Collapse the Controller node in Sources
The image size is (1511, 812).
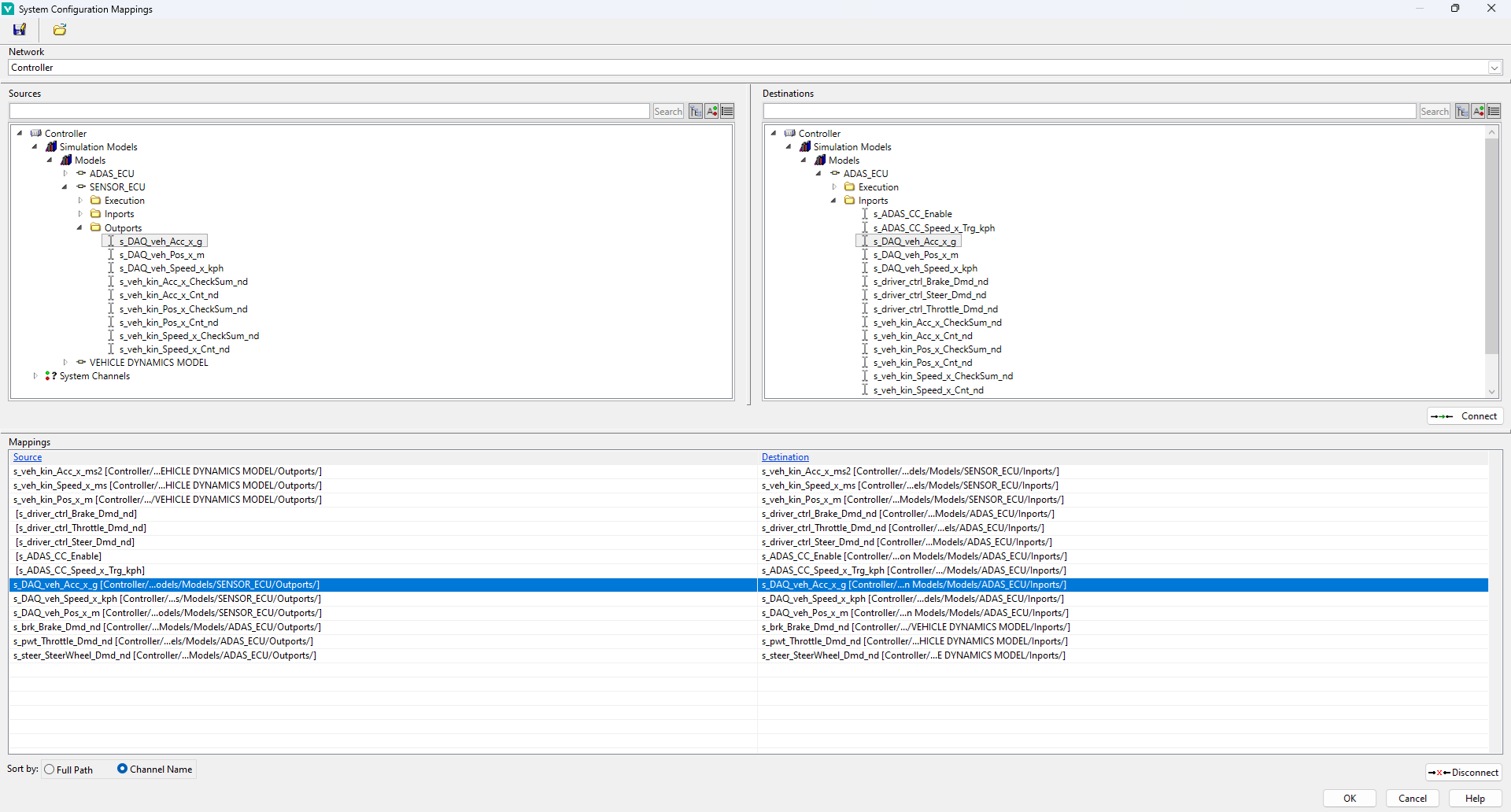20,133
